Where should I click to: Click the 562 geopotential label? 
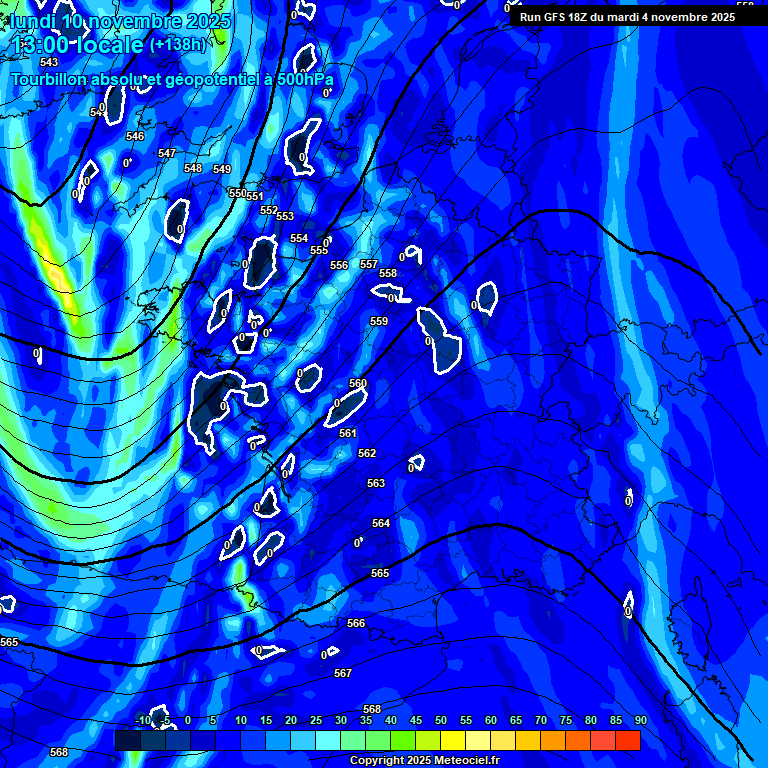(367, 453)
